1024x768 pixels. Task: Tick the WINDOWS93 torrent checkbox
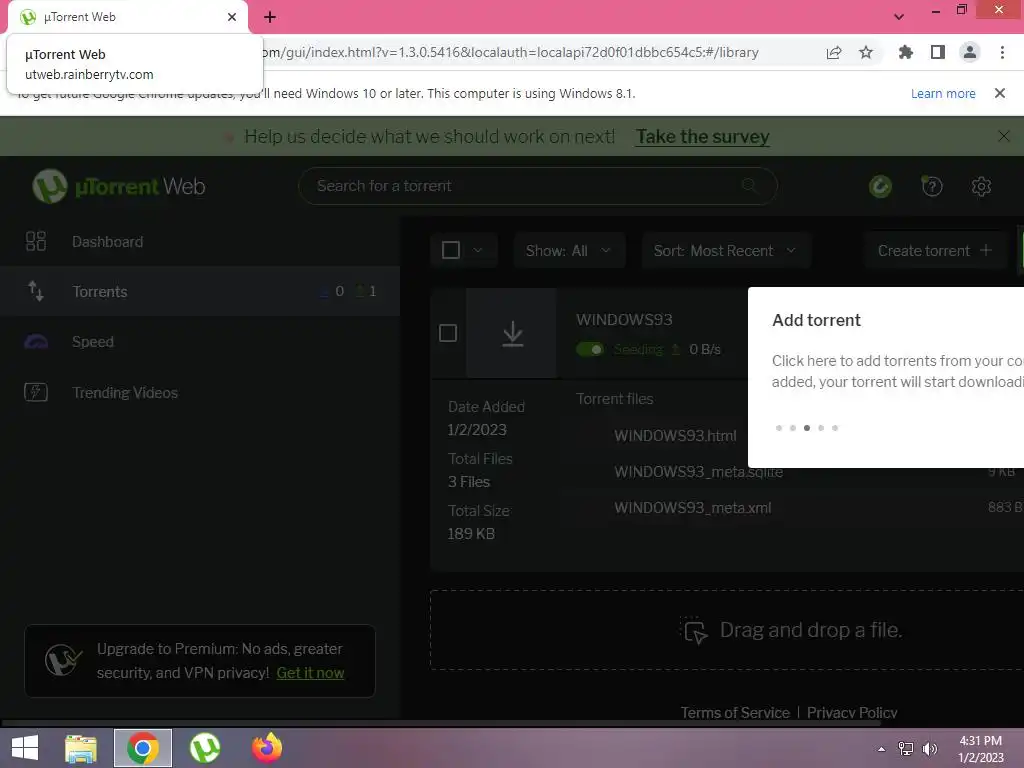(x=448, y=333)
